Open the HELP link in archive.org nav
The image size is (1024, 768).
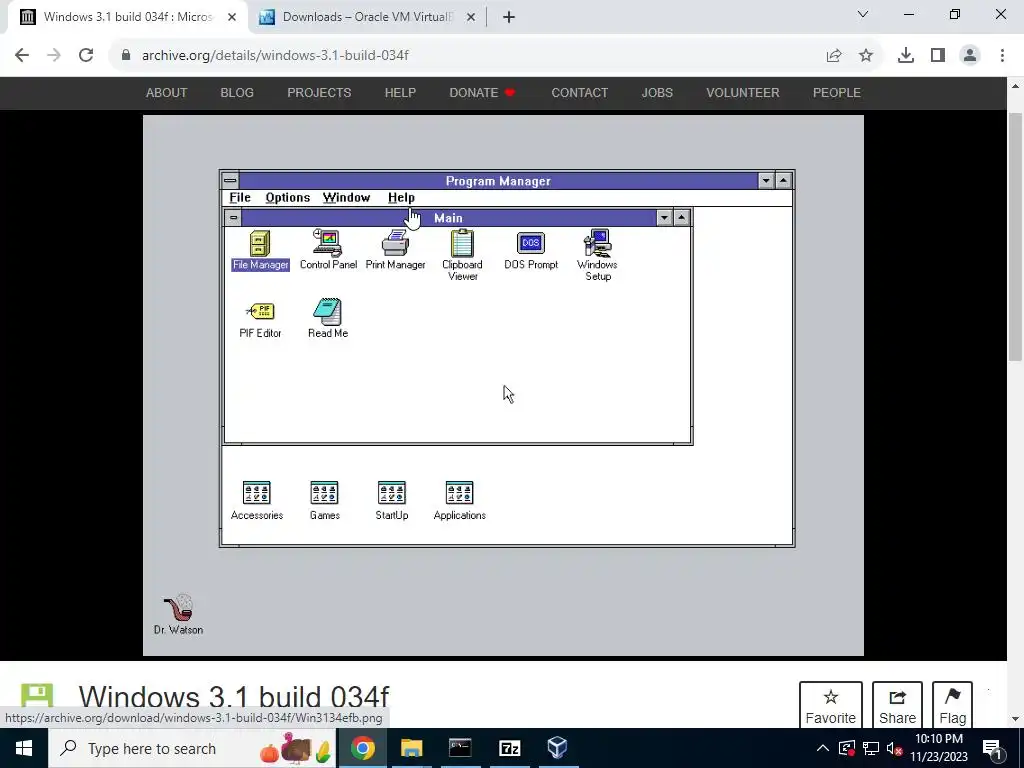(x=400, y=93)
